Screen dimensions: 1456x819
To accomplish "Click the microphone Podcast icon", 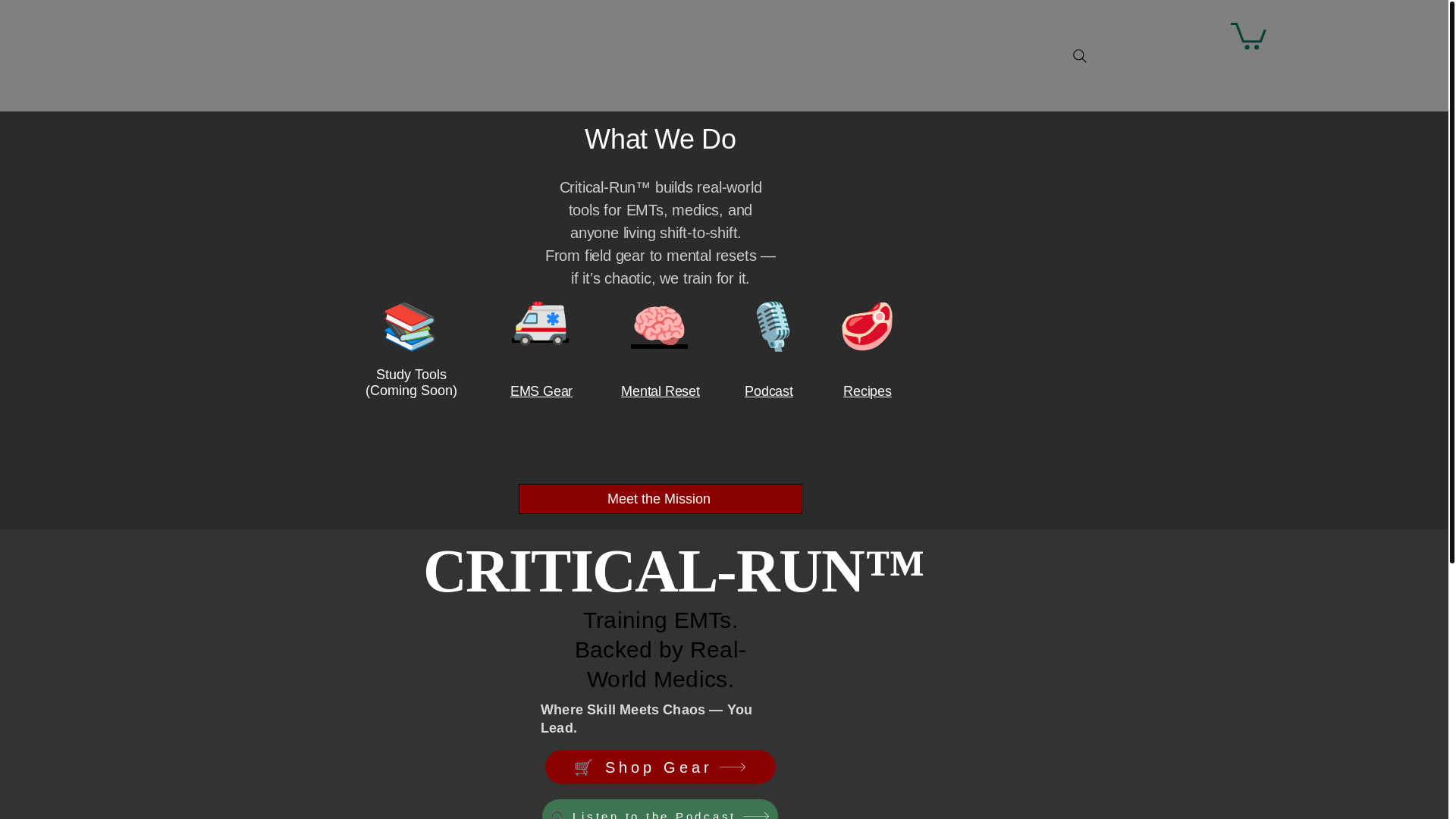I will tap(773, 326).
